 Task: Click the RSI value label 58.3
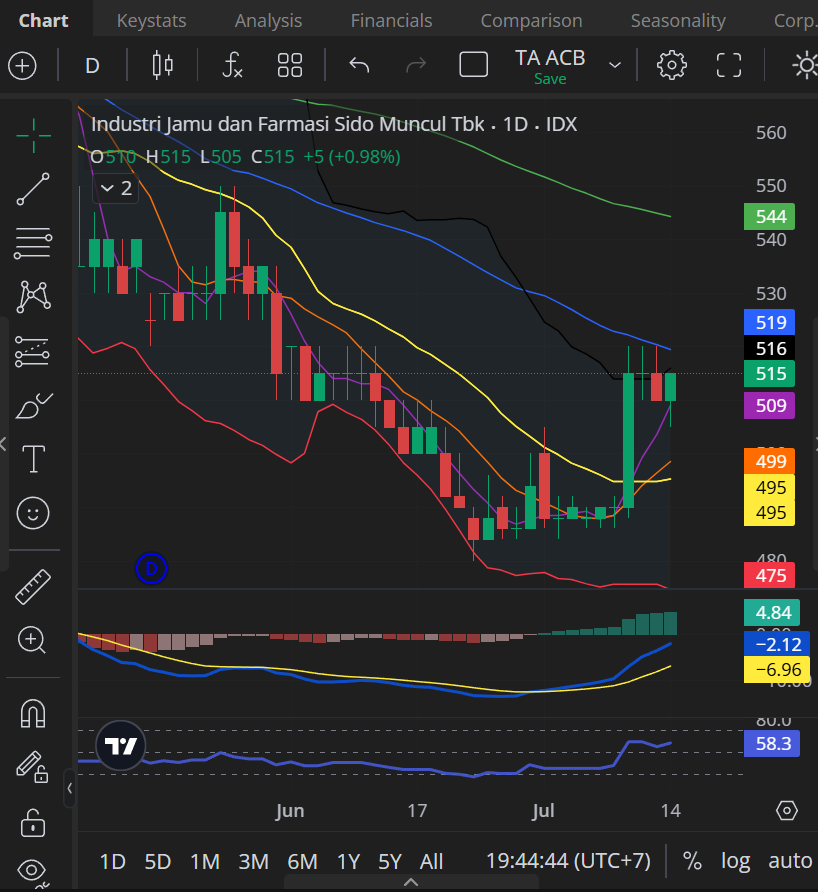click(x=772, y=744)
